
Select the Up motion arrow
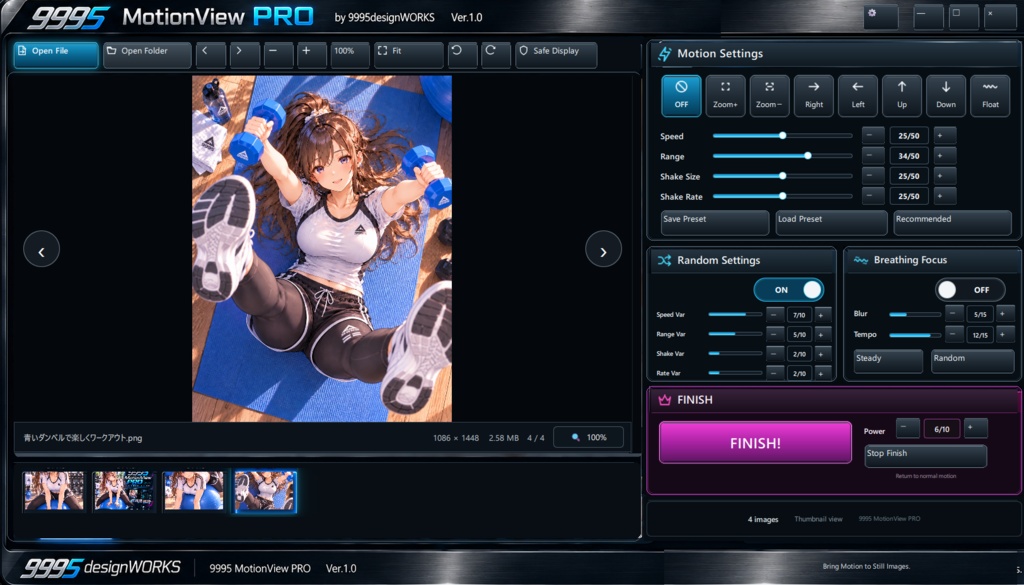(x=902, y=95)
